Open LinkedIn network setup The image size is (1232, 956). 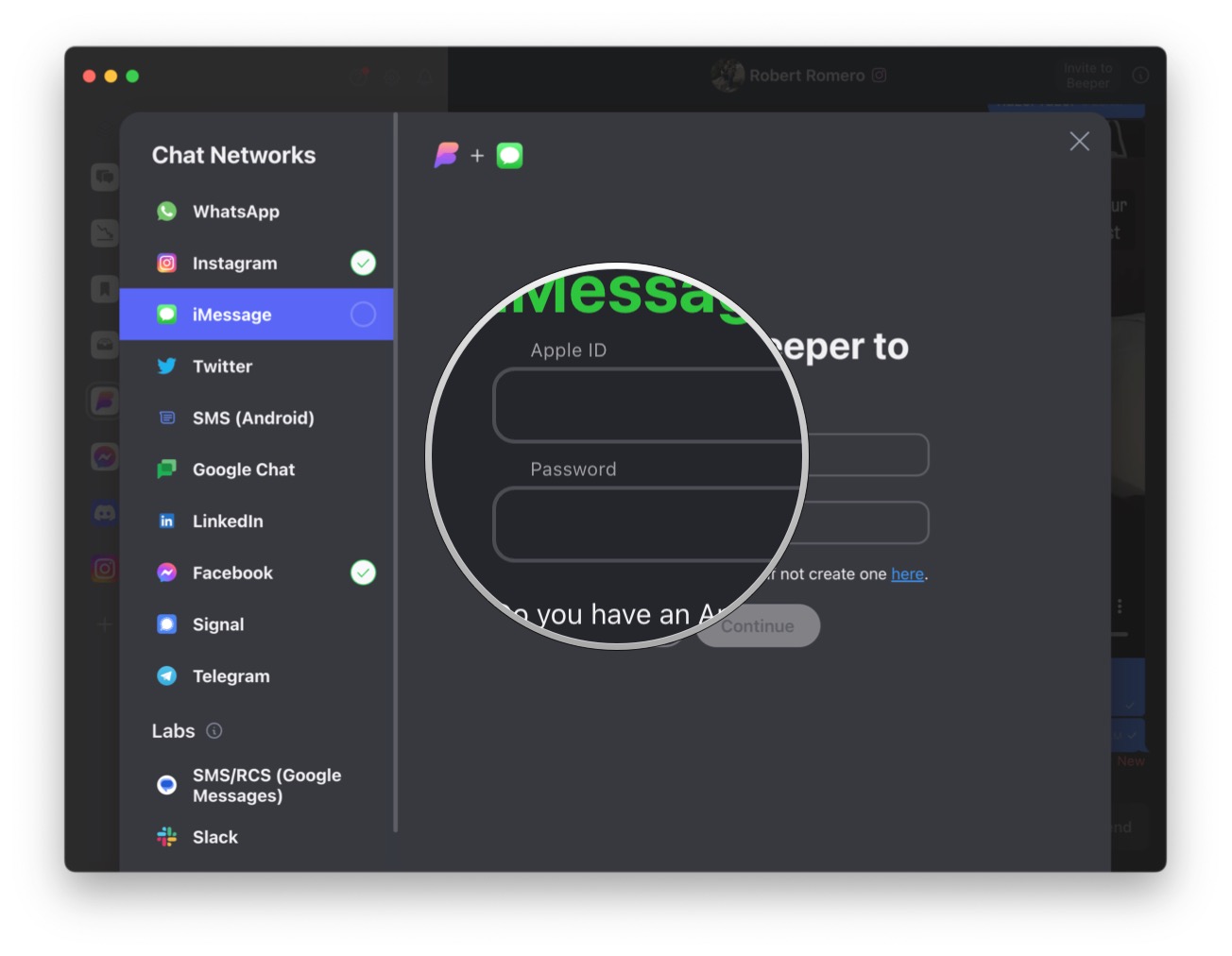(256, 521)
